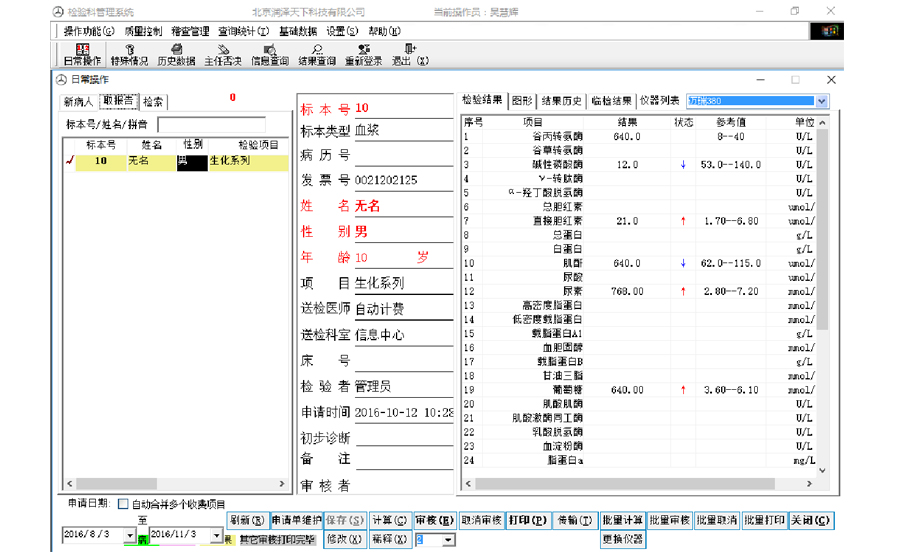The height and width of the screenshot is (552, 900).
Task: Click the 主任否决 toolbar icon
Action: tap(223, 53)
